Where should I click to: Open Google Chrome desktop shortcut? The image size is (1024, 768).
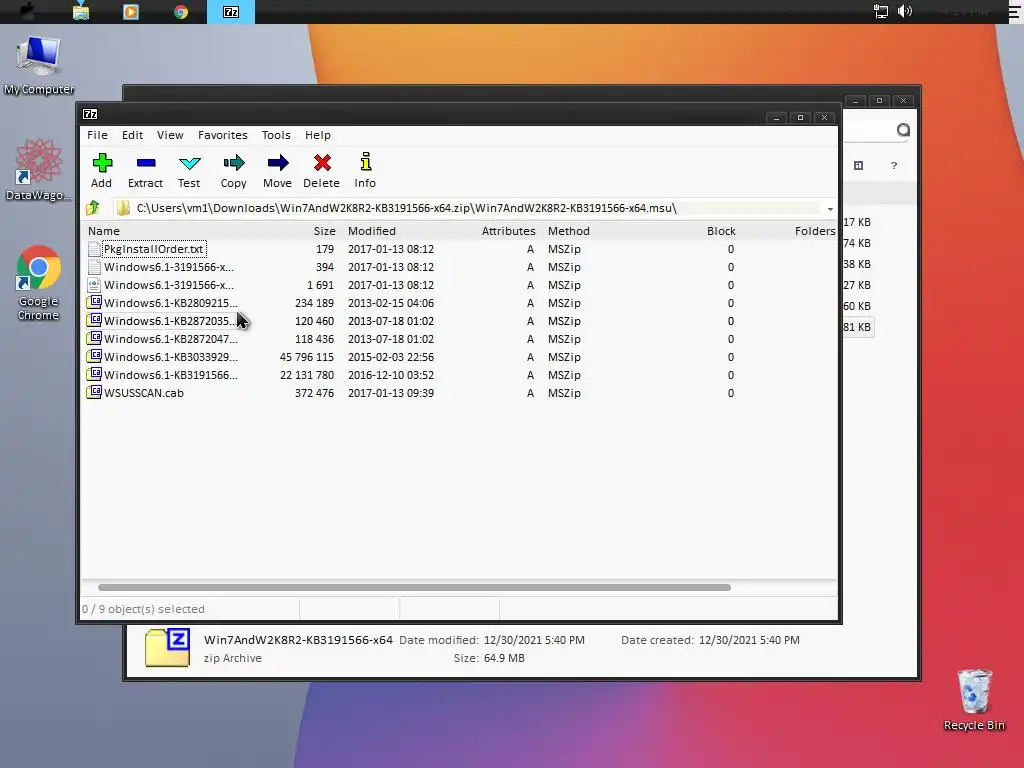pyautogui.click(x=39, y=283)
